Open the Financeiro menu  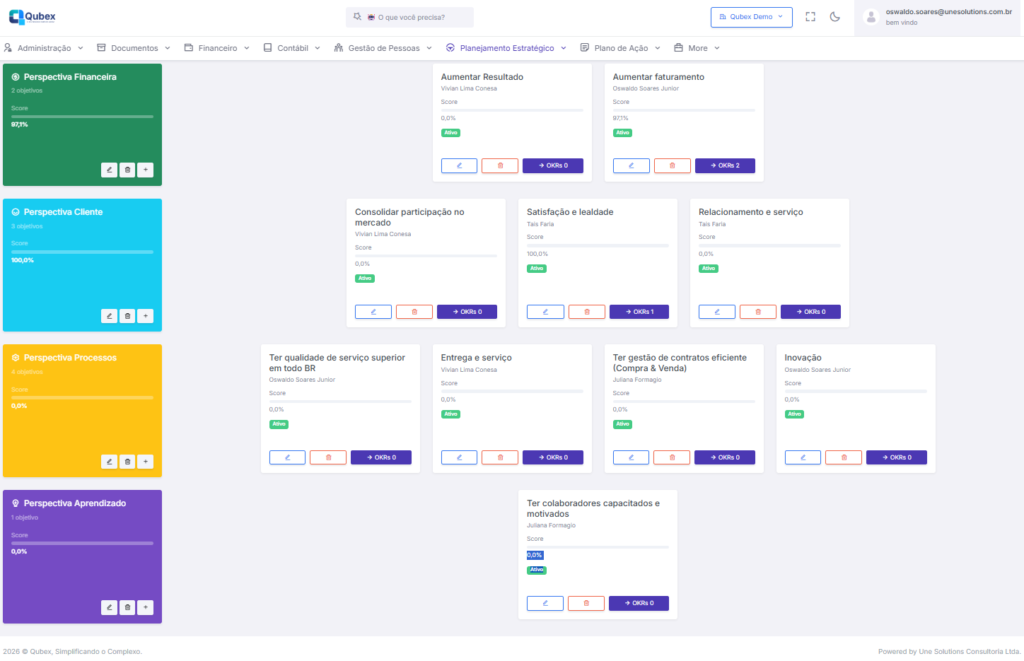point(217,47)
